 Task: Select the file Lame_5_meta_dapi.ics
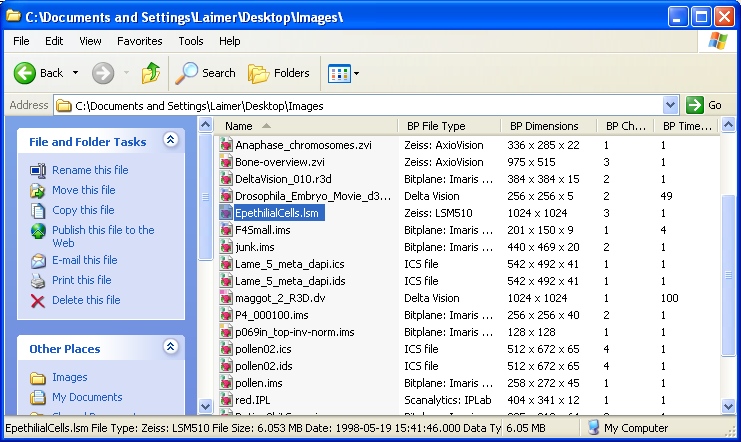(290, 264)
